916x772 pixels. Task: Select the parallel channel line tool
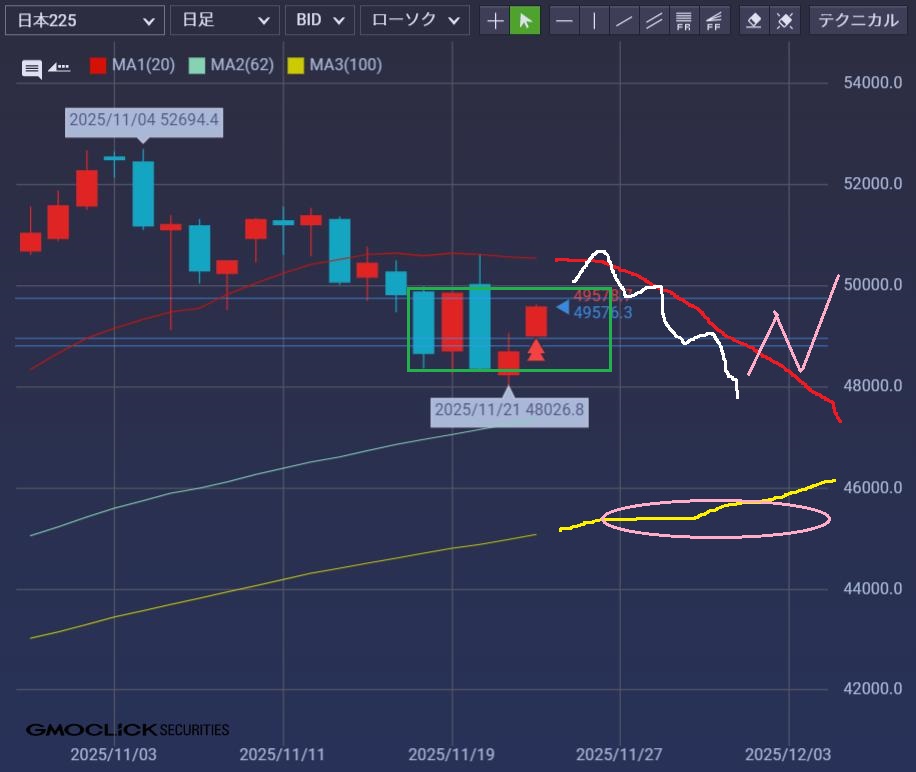click(x=655, y=20)
